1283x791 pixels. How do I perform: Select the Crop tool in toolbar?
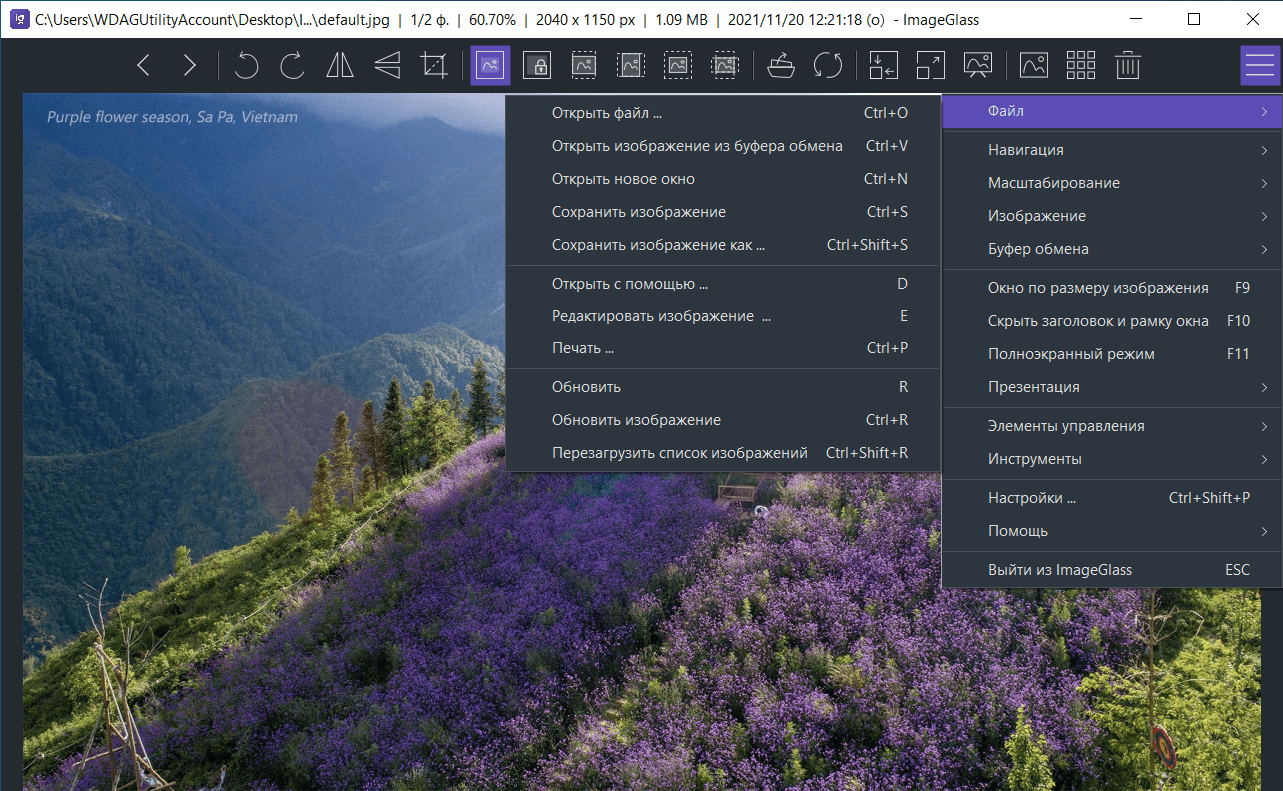point(434,66)
